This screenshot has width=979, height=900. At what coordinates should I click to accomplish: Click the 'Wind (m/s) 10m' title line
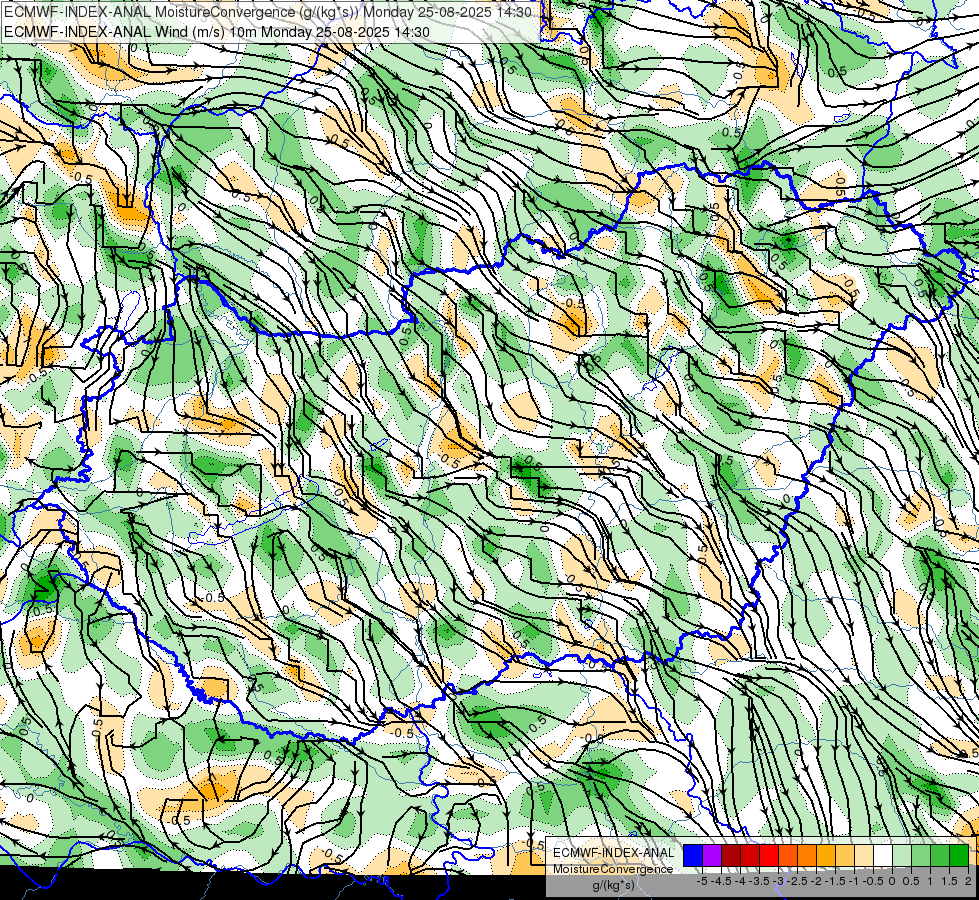(x=217, y=31)
